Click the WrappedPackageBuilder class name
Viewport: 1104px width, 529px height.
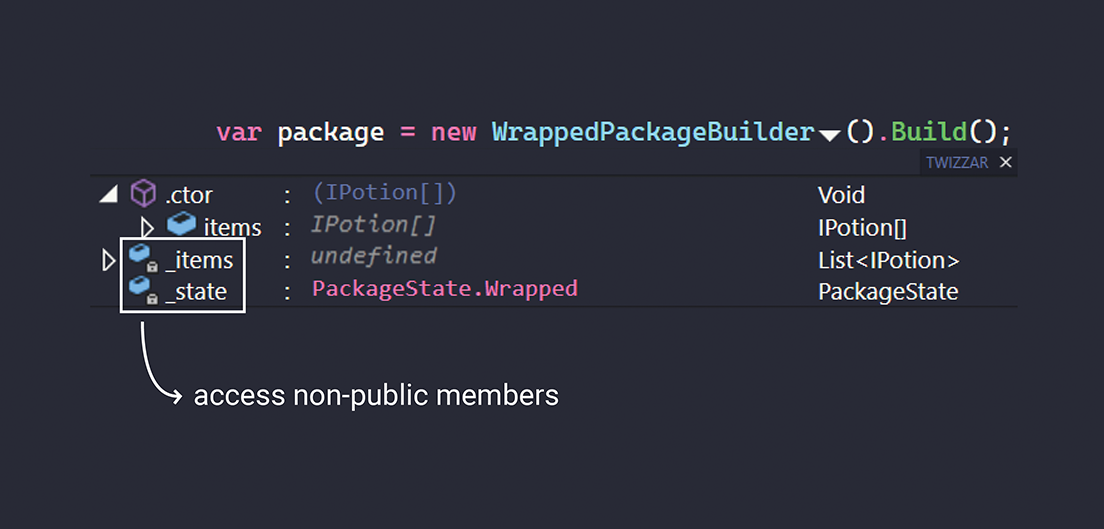point(653,132)
